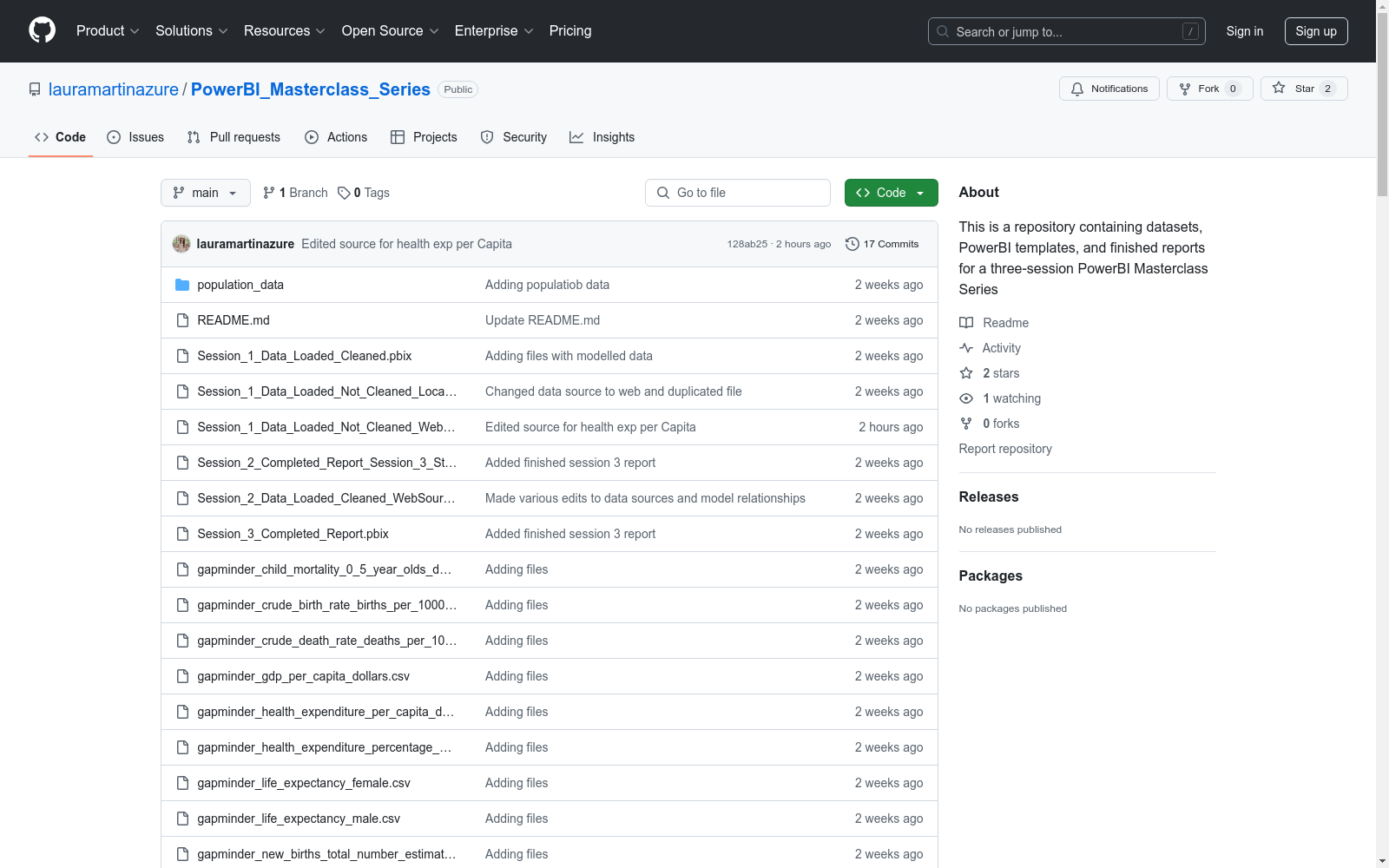Image resolution: width=1389 pixels, height=868 pixels.
Task: Click the Star count badge showing 2
Action: 1327,89
